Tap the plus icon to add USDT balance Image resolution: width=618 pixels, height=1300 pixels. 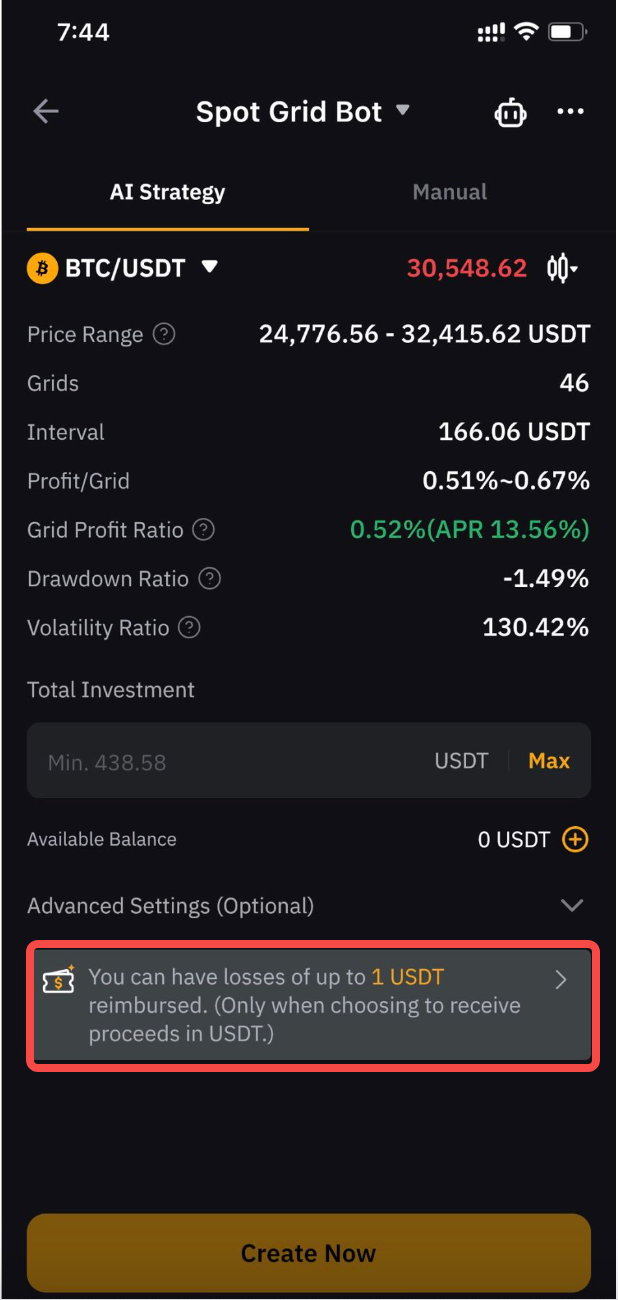tap(575, 840)
